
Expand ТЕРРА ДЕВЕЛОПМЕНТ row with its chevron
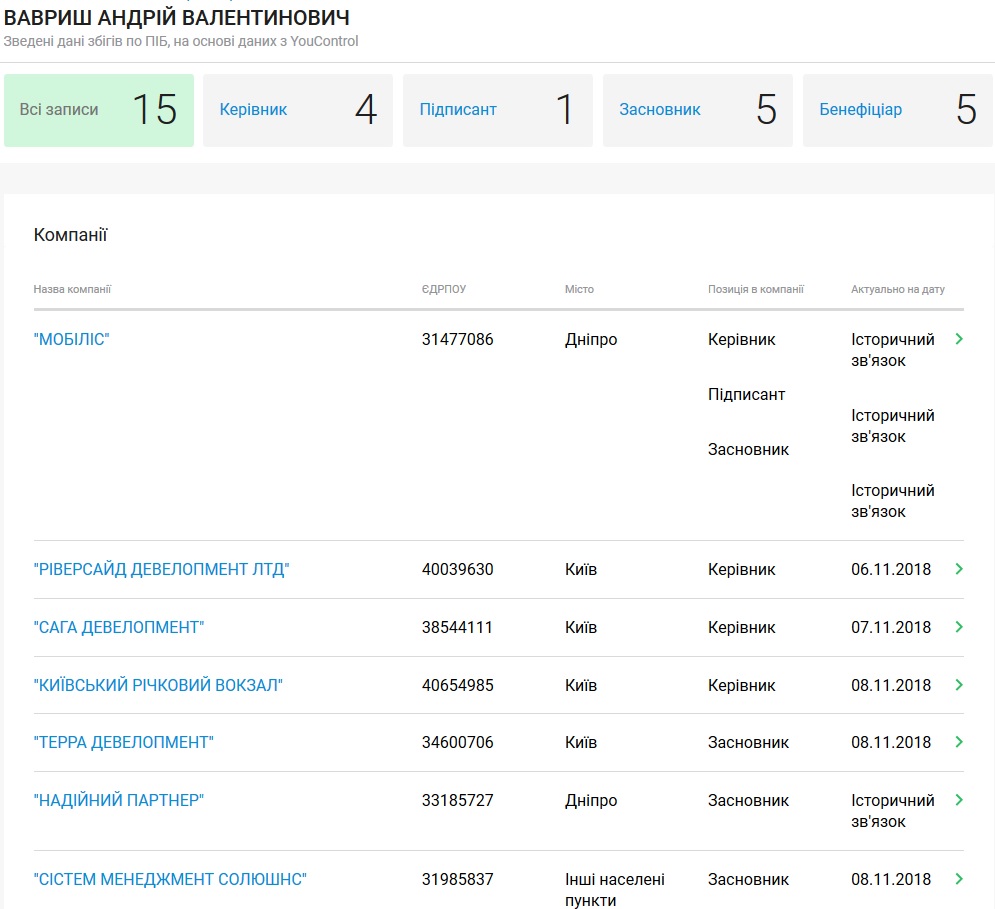pos(959,742)
